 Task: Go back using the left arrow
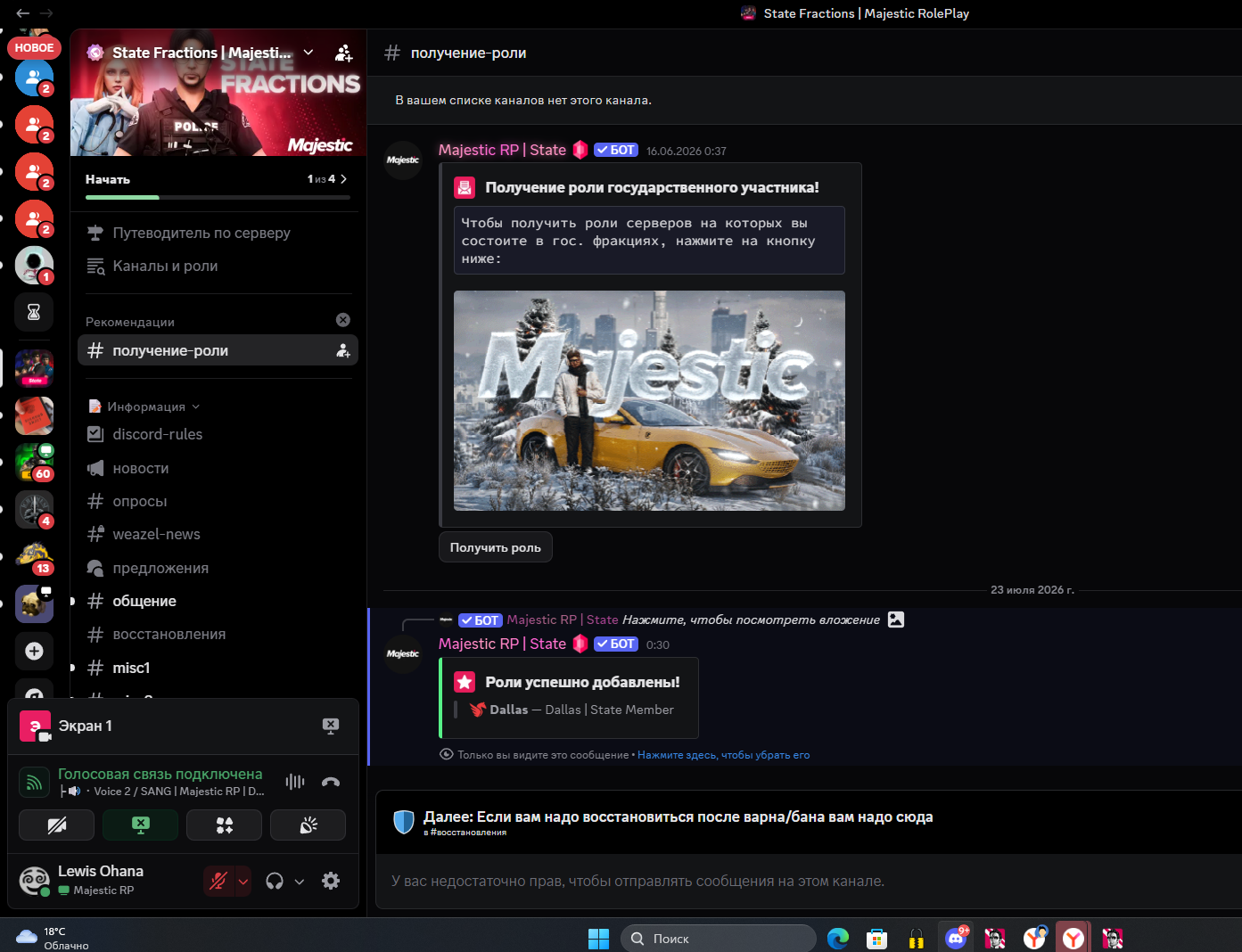[x=22, y=13]
